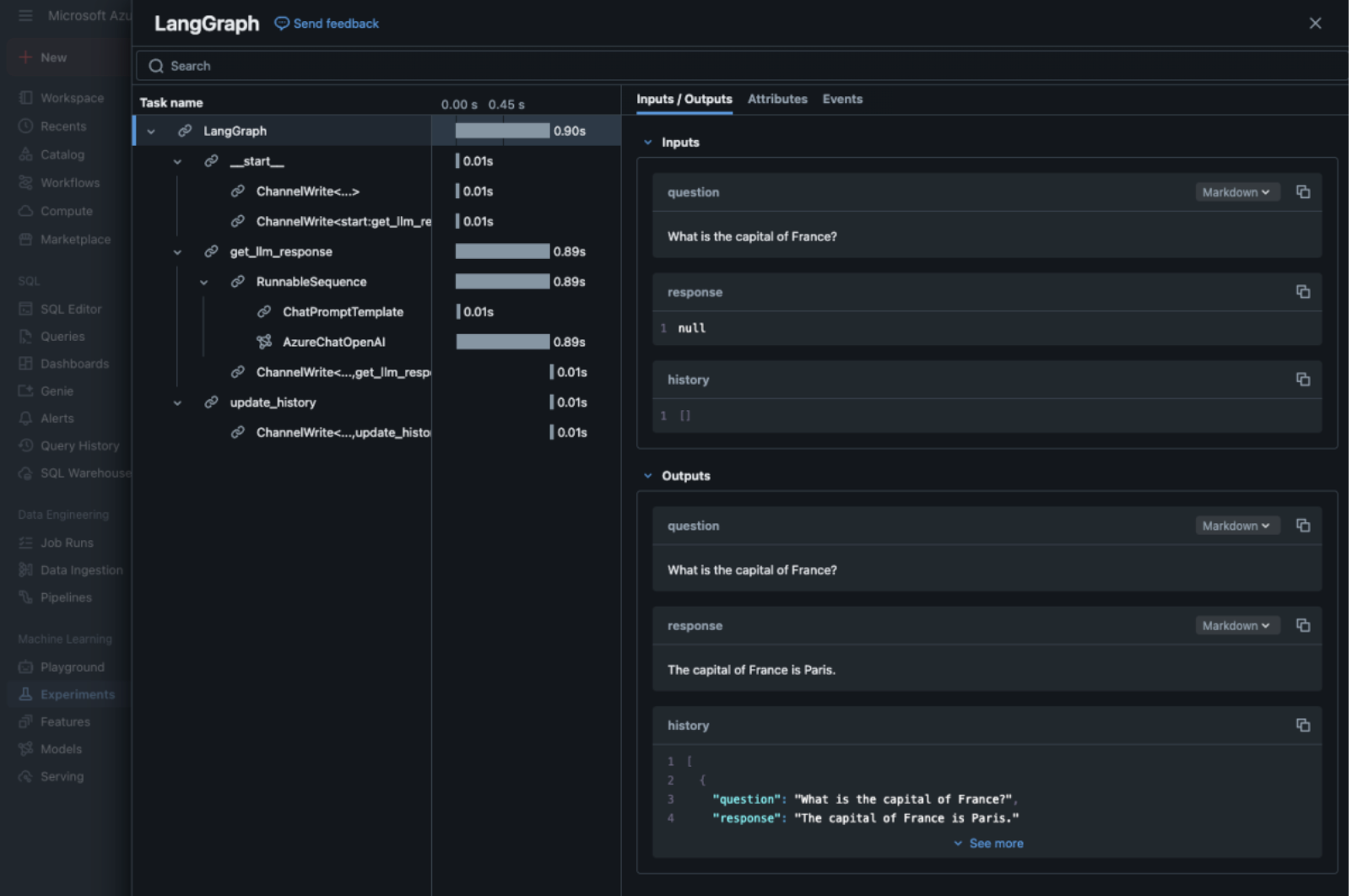Click the AzureChatOpenAI span icon
Viewport: 1352px width, 896px height.
click(x=264, y=342)
